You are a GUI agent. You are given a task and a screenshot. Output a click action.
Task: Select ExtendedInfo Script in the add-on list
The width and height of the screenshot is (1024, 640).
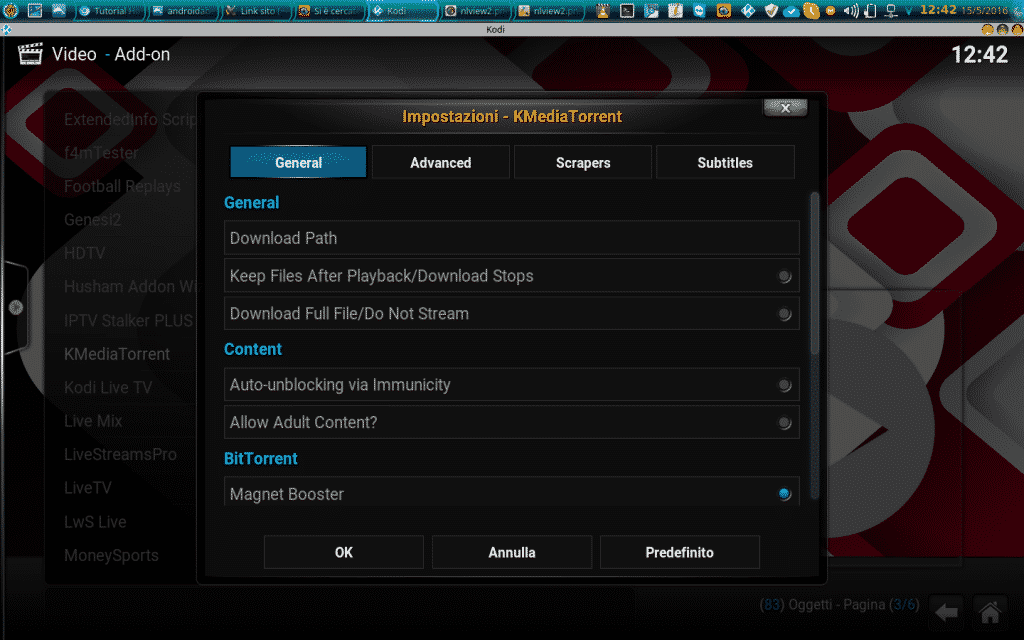click(129, 119)
